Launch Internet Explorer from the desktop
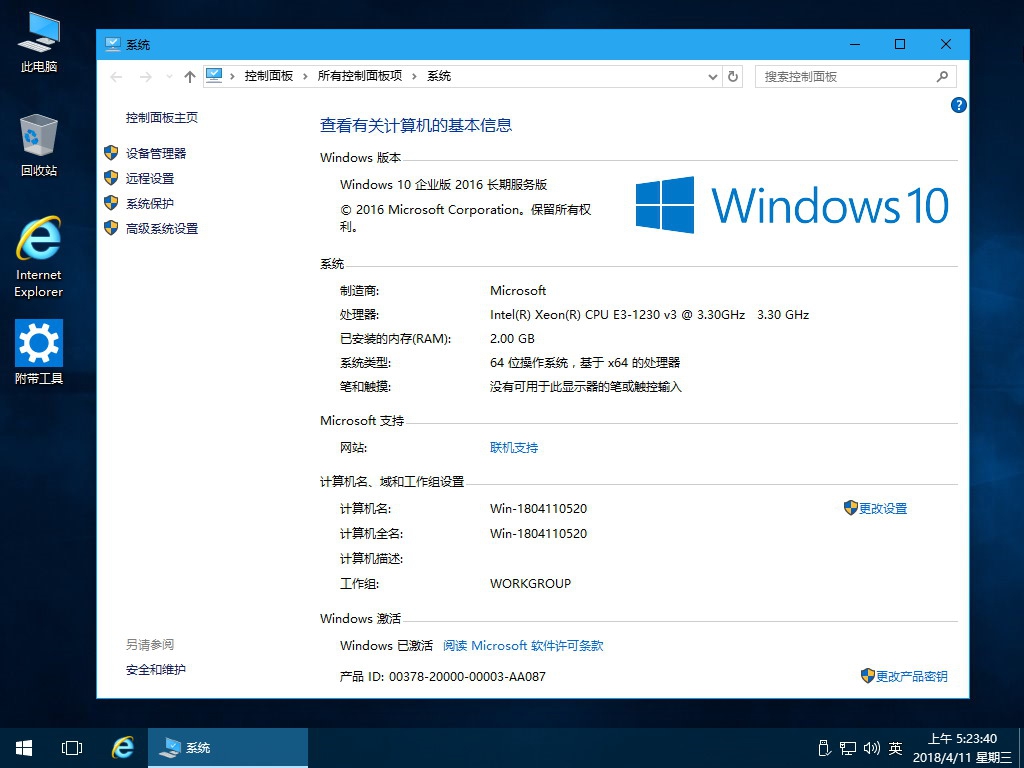The height and width of the screenshot is (768, 1024). click(39, 257)
